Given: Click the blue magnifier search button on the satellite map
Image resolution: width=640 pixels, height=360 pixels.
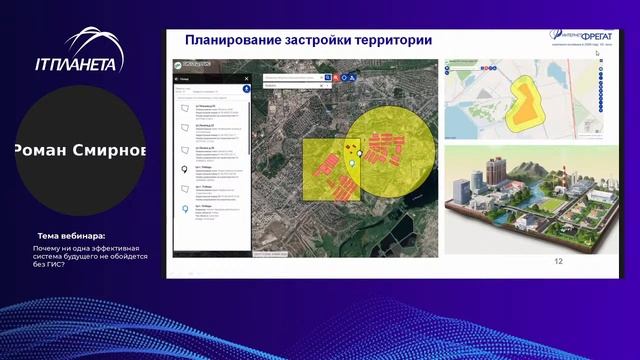Looking at the screenshot, I should [x=328, y=78].
